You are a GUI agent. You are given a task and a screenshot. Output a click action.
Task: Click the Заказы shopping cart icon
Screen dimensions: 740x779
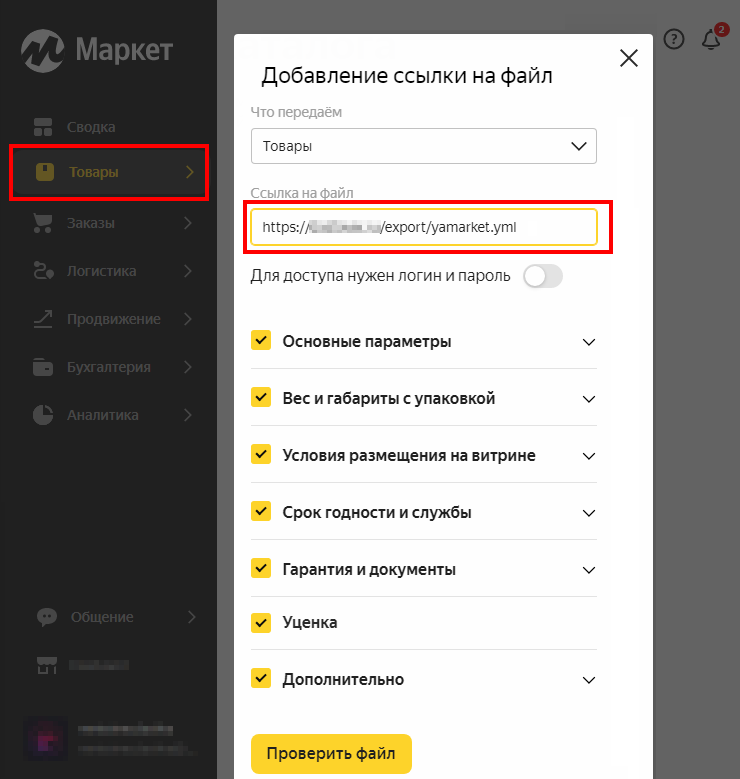click(43, 223)
